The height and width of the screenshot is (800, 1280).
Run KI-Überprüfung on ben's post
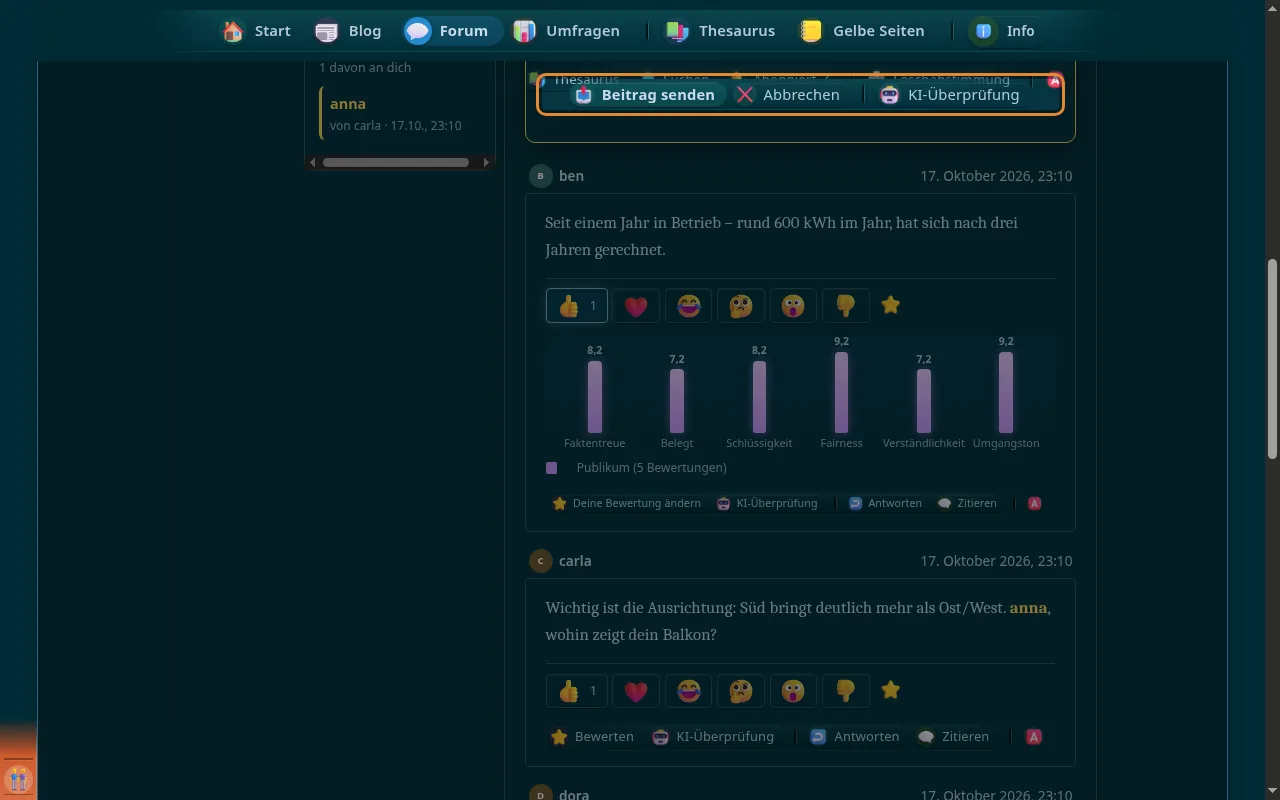tap(767, 503)
